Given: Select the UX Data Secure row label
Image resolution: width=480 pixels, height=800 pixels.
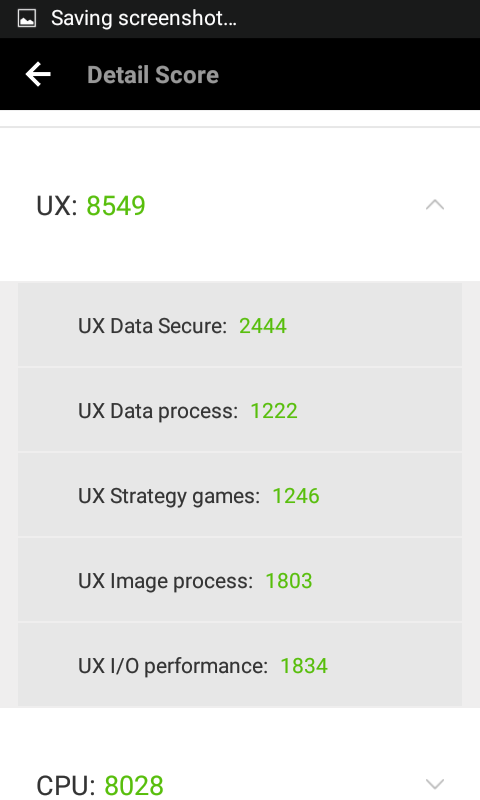Looking at the screenshot, I should click(x=152, y=326).
